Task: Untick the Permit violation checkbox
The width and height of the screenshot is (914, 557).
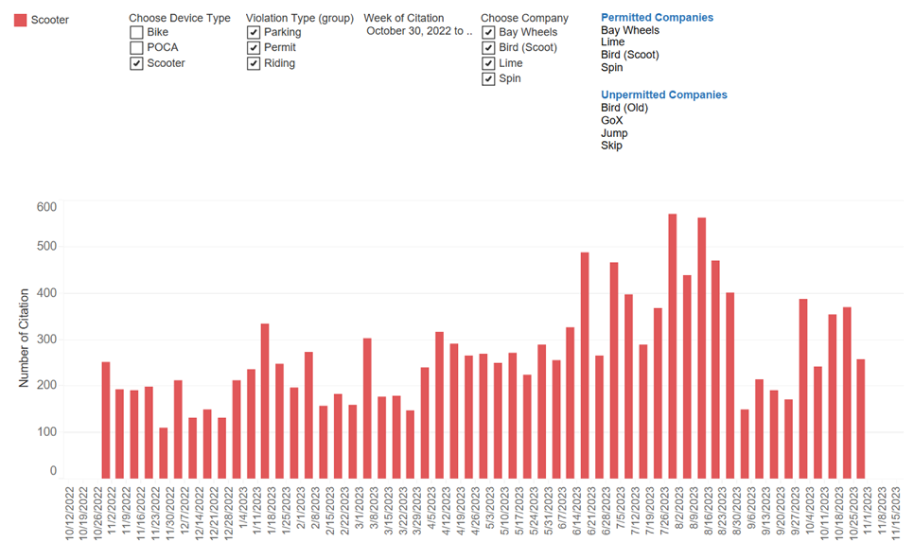Action: (x=254, y=48)
